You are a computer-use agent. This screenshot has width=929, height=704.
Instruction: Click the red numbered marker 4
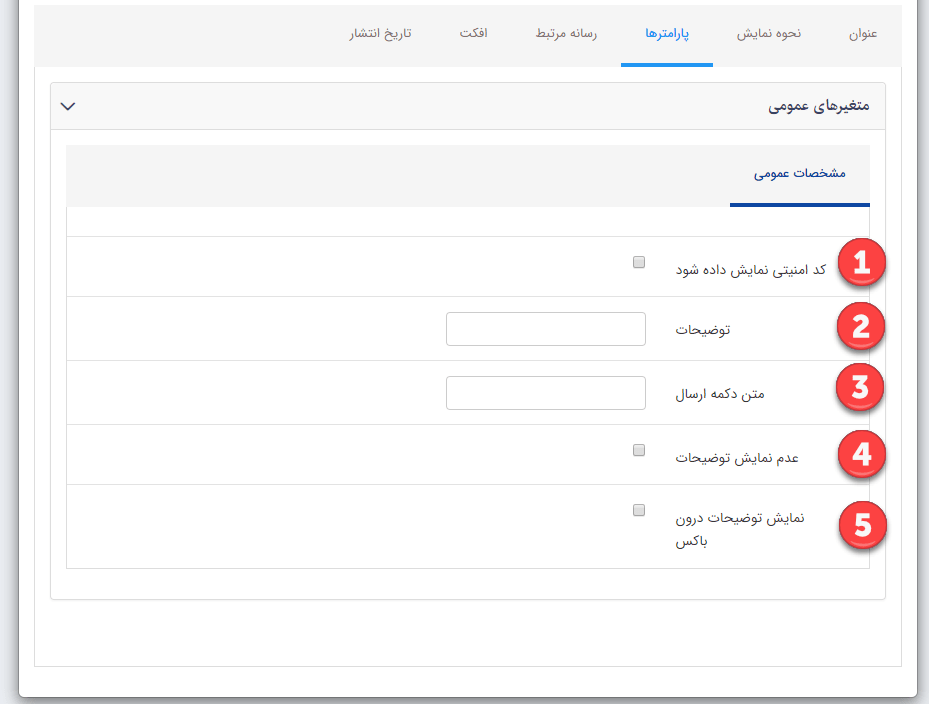(861, 453)
